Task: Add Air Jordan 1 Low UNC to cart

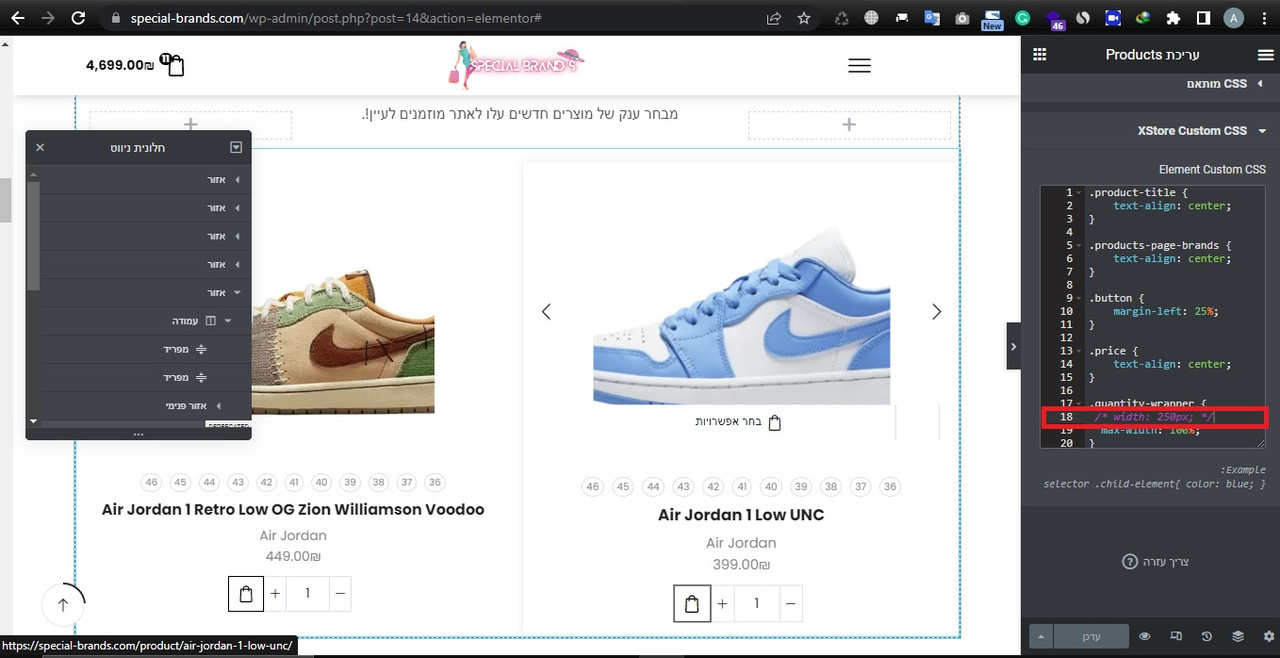Action: 692,603
